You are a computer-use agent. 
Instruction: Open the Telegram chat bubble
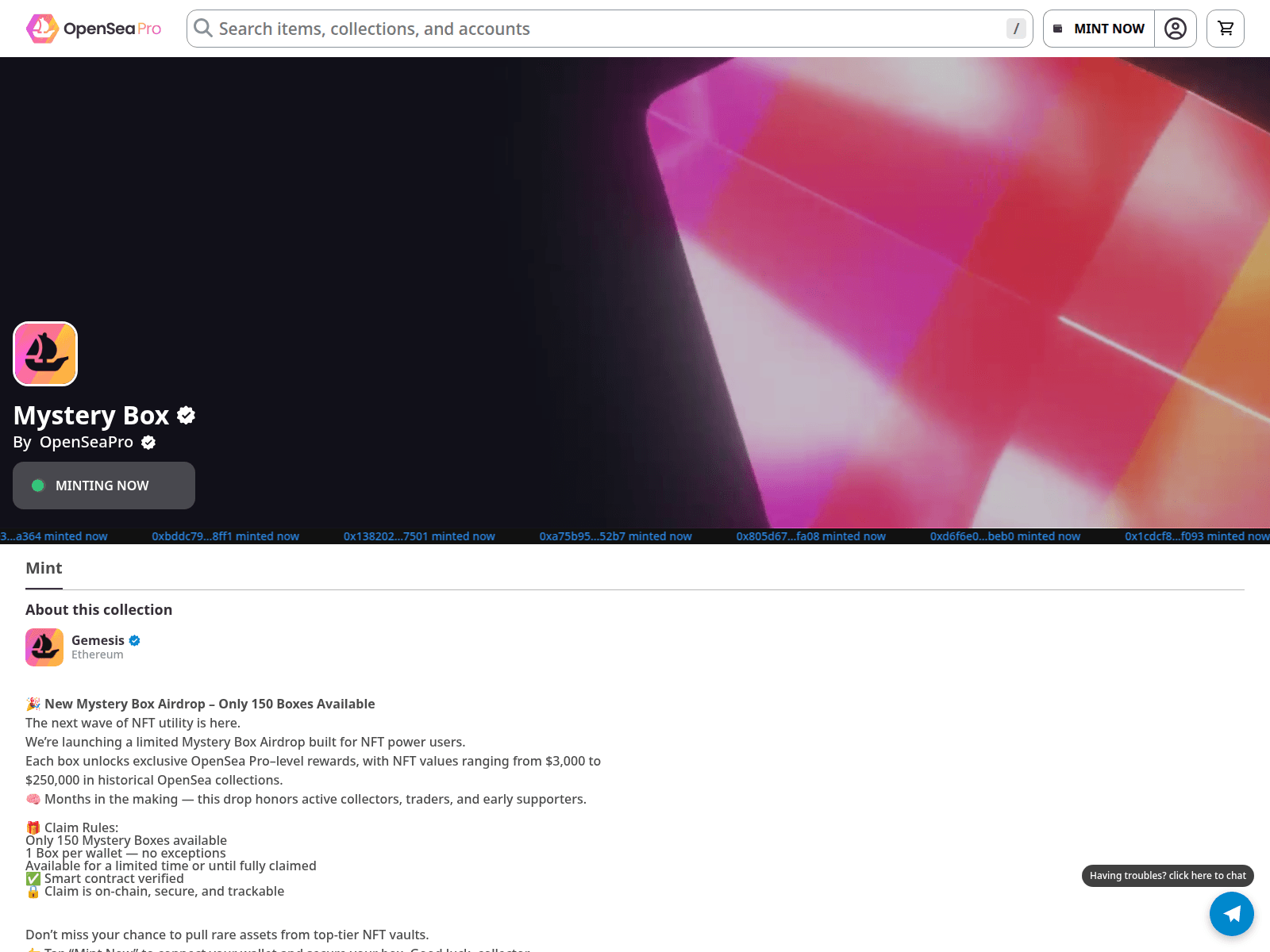tap(1231, 914)
